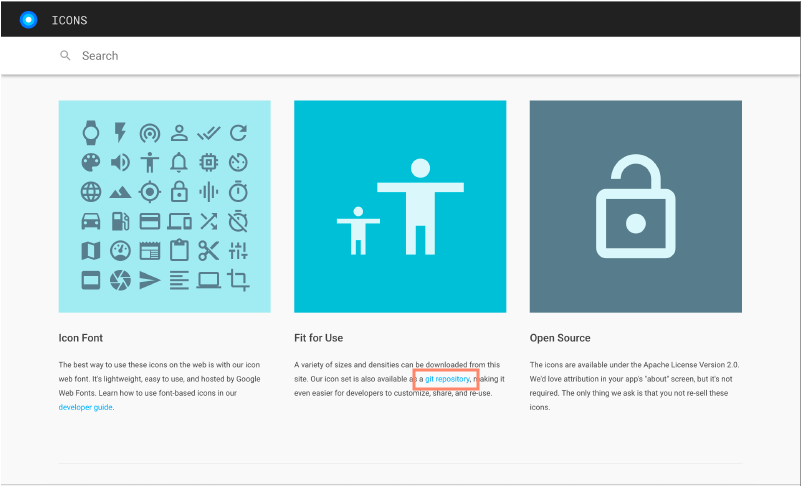Click the search magnifier icon

pos(65,56)
